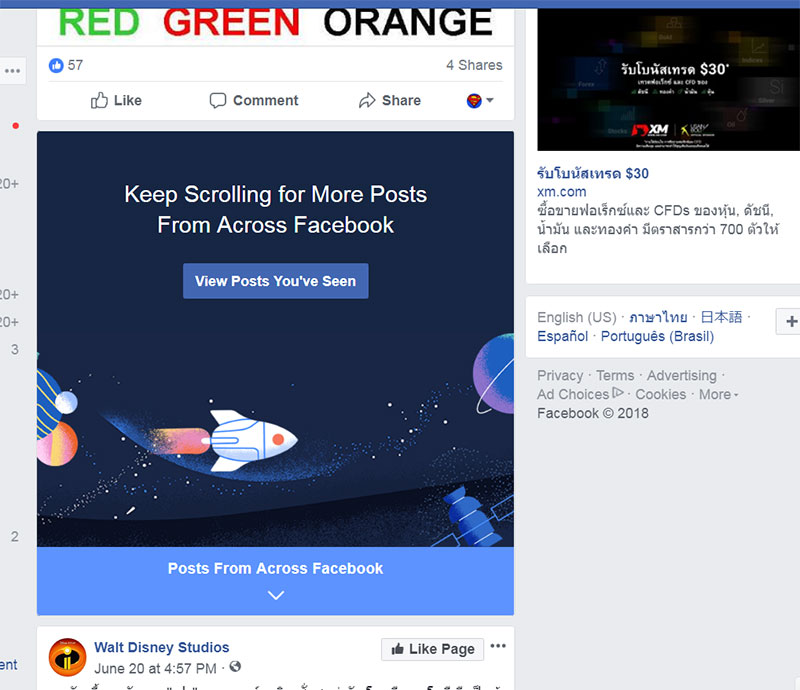Viewport: 800px width, 690px height.
Task: Open Walt Disney Studios post options ellipsis
Action: pyautogui.click(x=498, y=646)
